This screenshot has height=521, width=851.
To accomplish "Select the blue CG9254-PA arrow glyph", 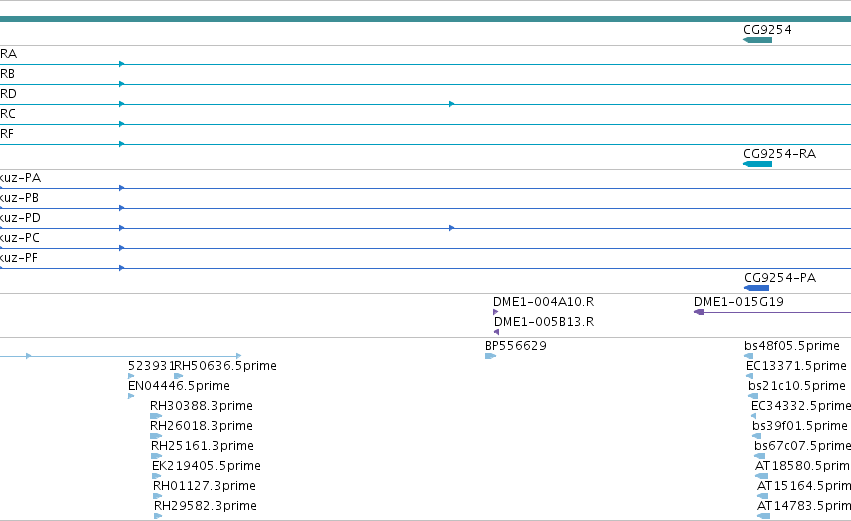I will (757, 288).
